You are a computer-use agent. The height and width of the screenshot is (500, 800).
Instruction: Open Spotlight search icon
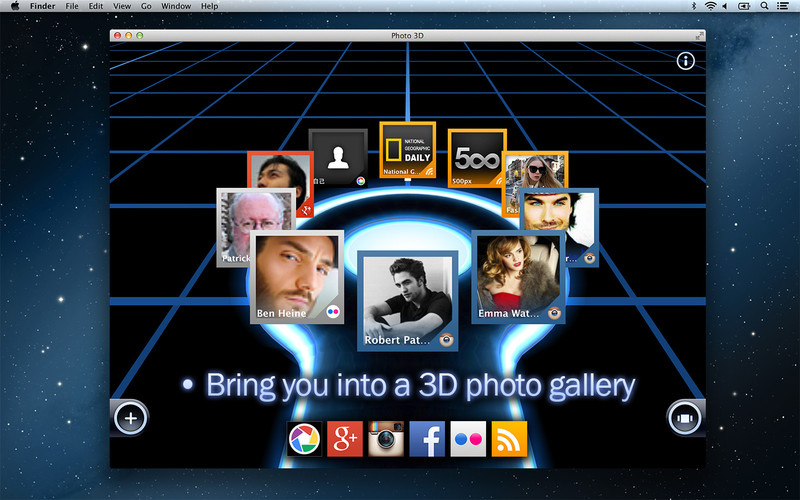pos(764,6)
